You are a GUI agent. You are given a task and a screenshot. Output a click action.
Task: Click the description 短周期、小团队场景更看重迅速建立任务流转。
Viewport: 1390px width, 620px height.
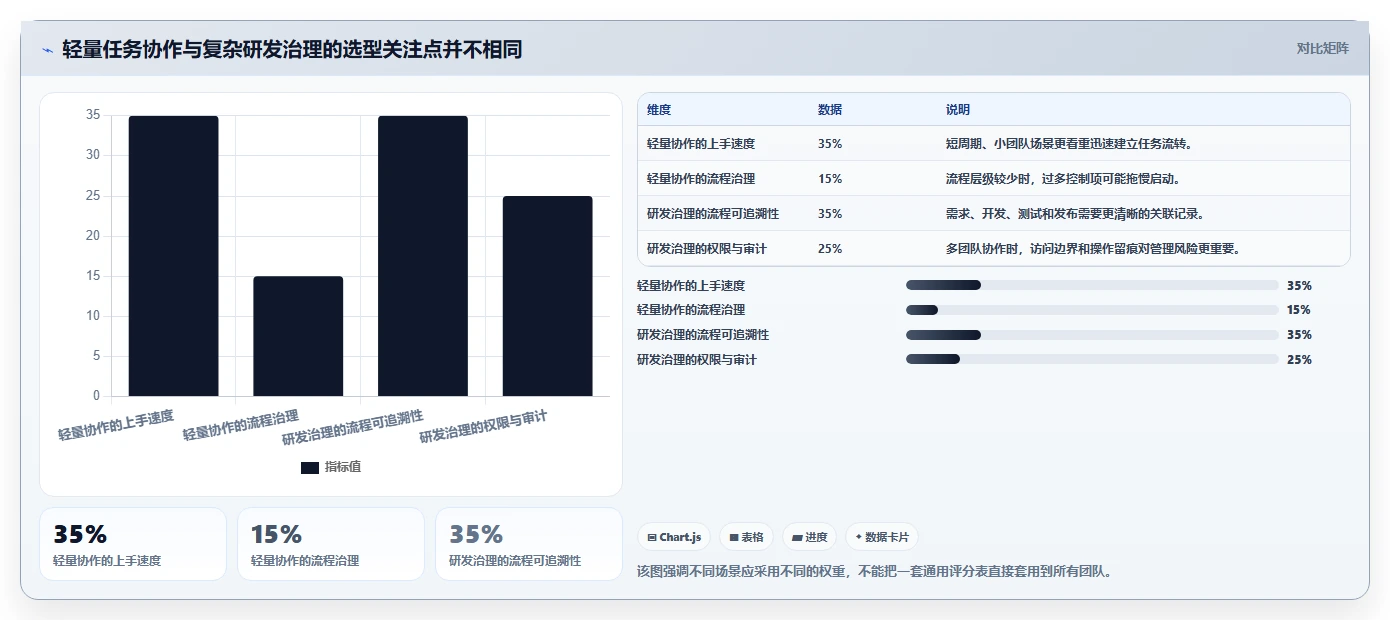[x=1069, y=144]
